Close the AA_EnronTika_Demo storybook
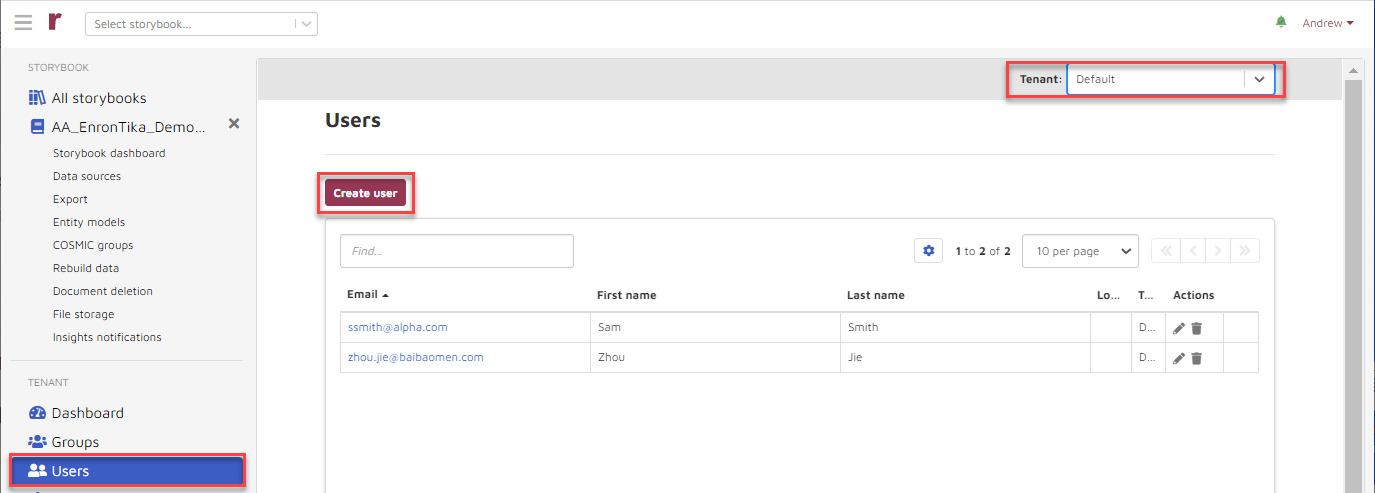This screenshot has width=1375, height=493. point(234,123)
